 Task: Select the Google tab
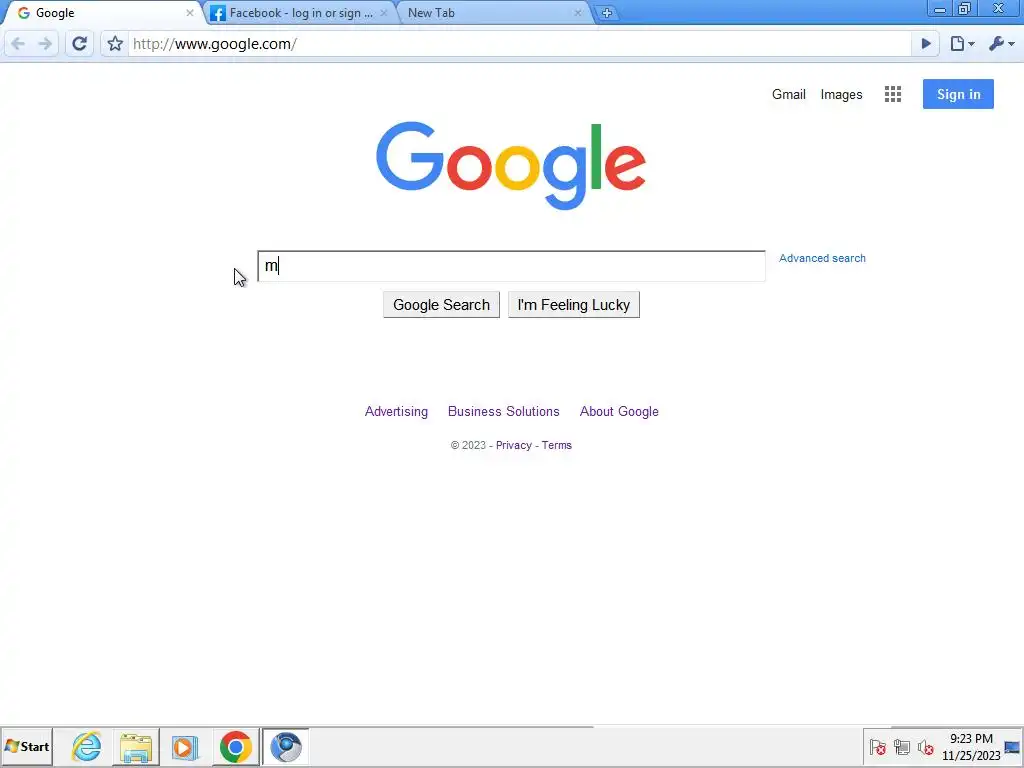[101, 13]
